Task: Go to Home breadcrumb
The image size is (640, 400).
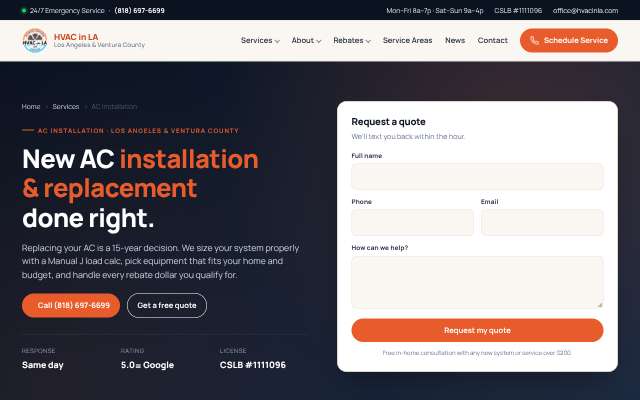Action: click(x=31, y=107)
